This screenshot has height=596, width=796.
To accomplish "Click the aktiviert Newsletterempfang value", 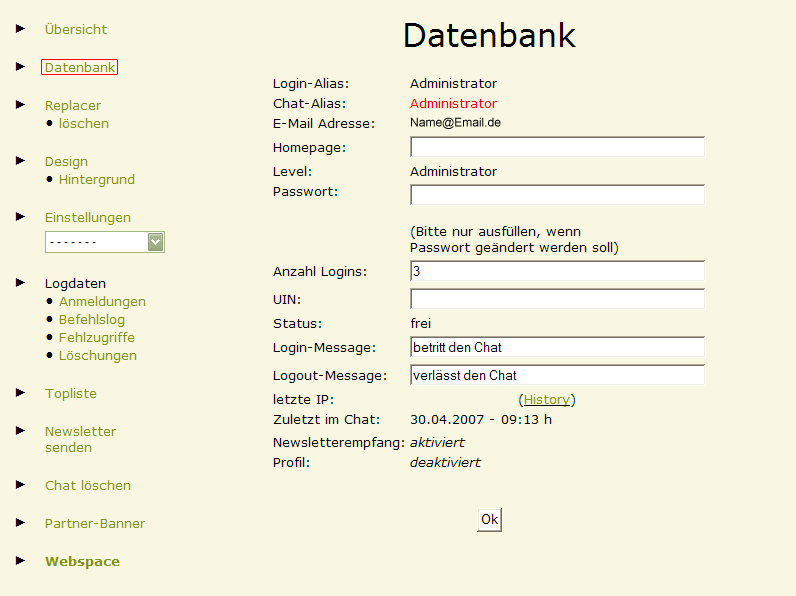I will pos(437,443).
